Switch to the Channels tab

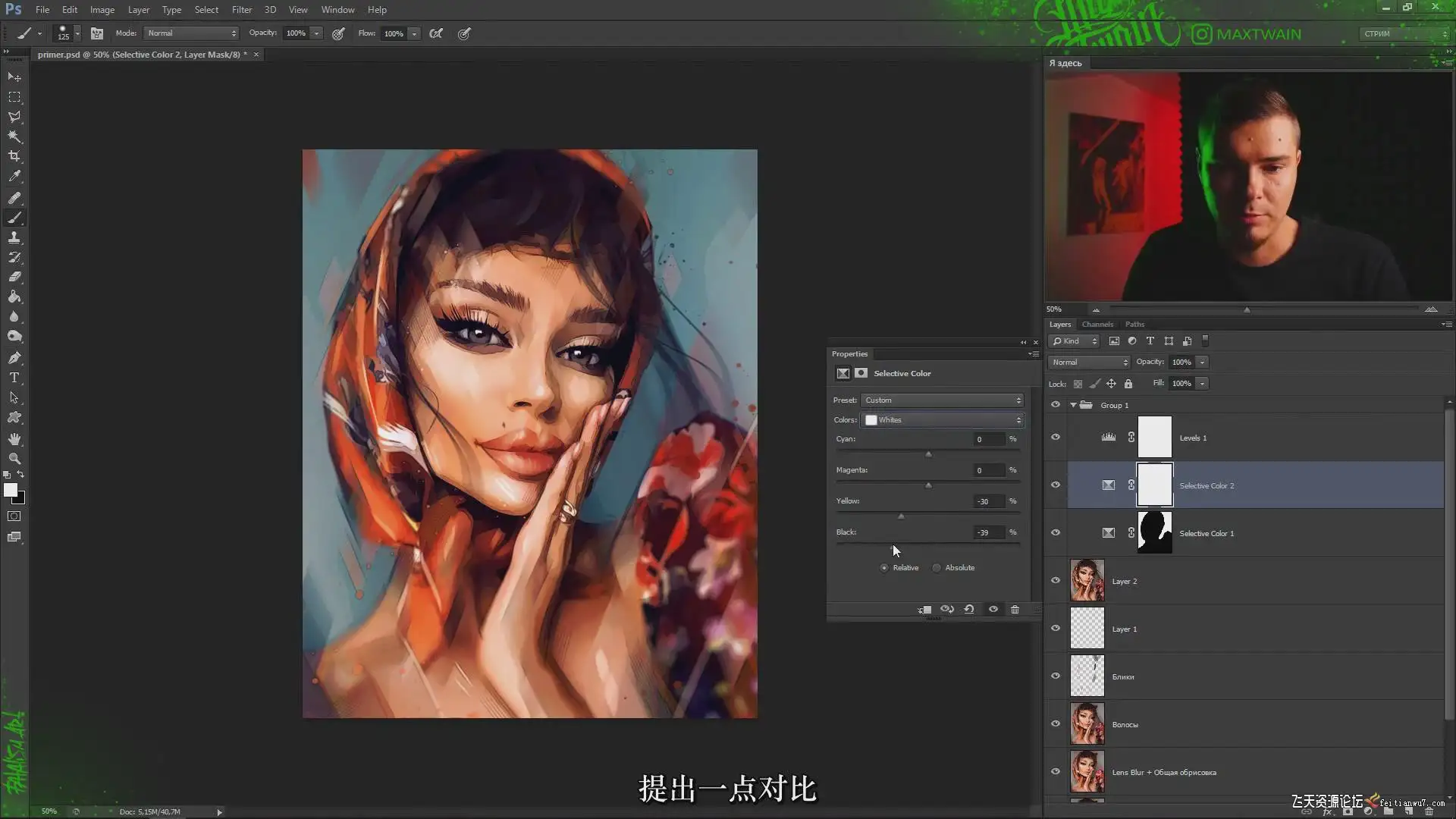tap(1097, 325)
